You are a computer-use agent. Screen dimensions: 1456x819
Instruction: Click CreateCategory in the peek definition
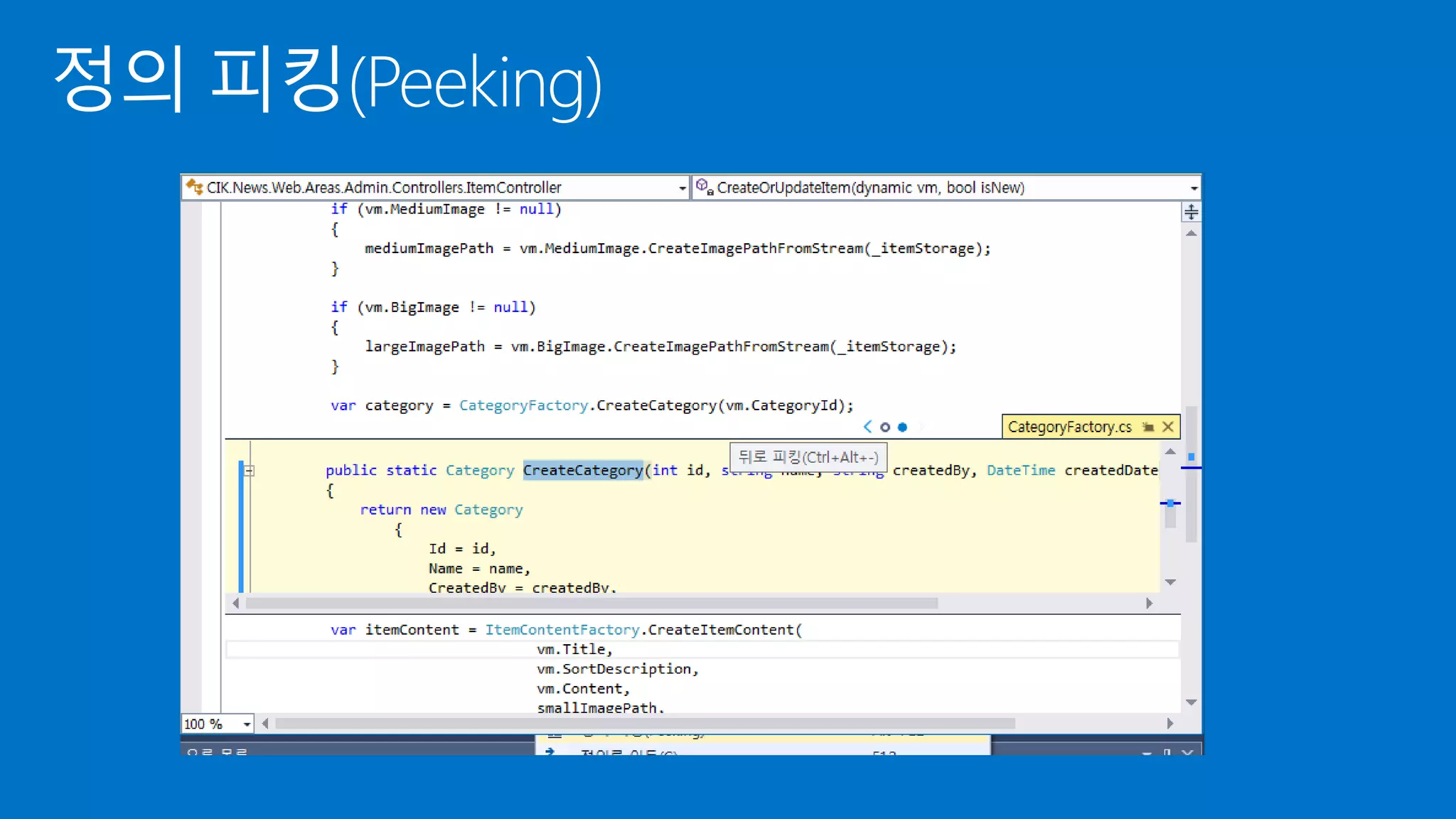pos(583,470)
